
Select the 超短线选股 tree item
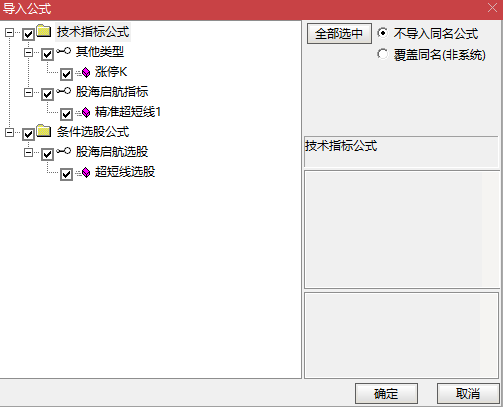tap(125, 172)
